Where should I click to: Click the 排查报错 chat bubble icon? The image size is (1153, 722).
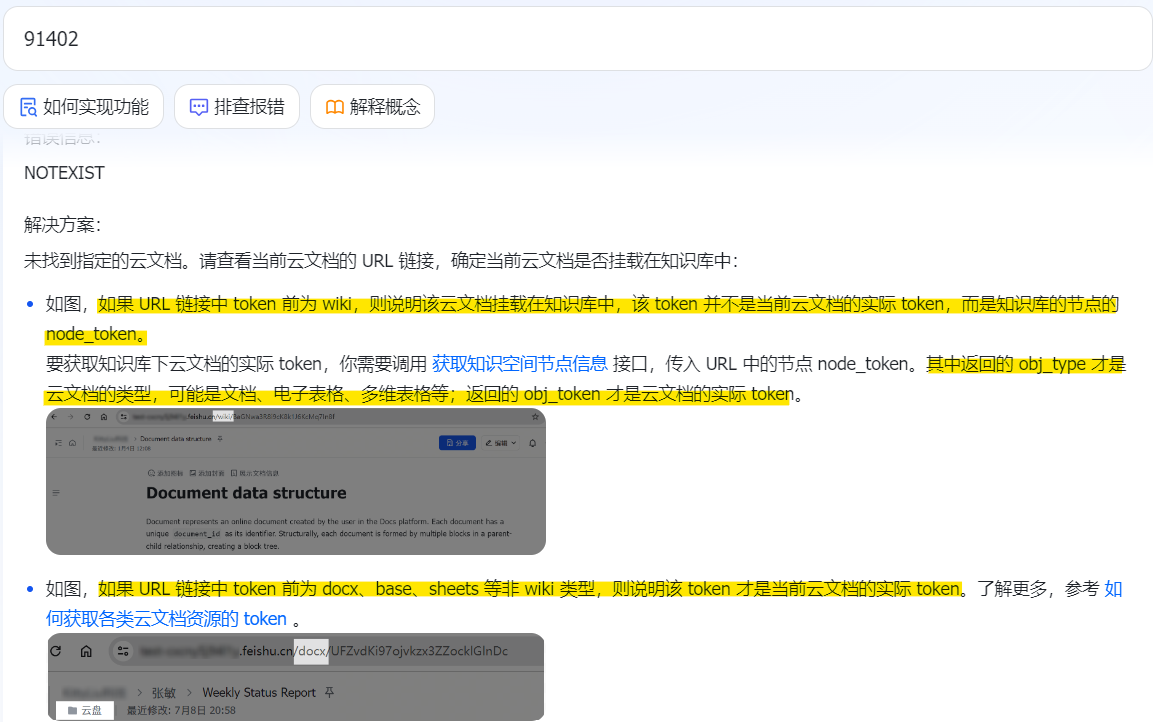pos(199,107)
